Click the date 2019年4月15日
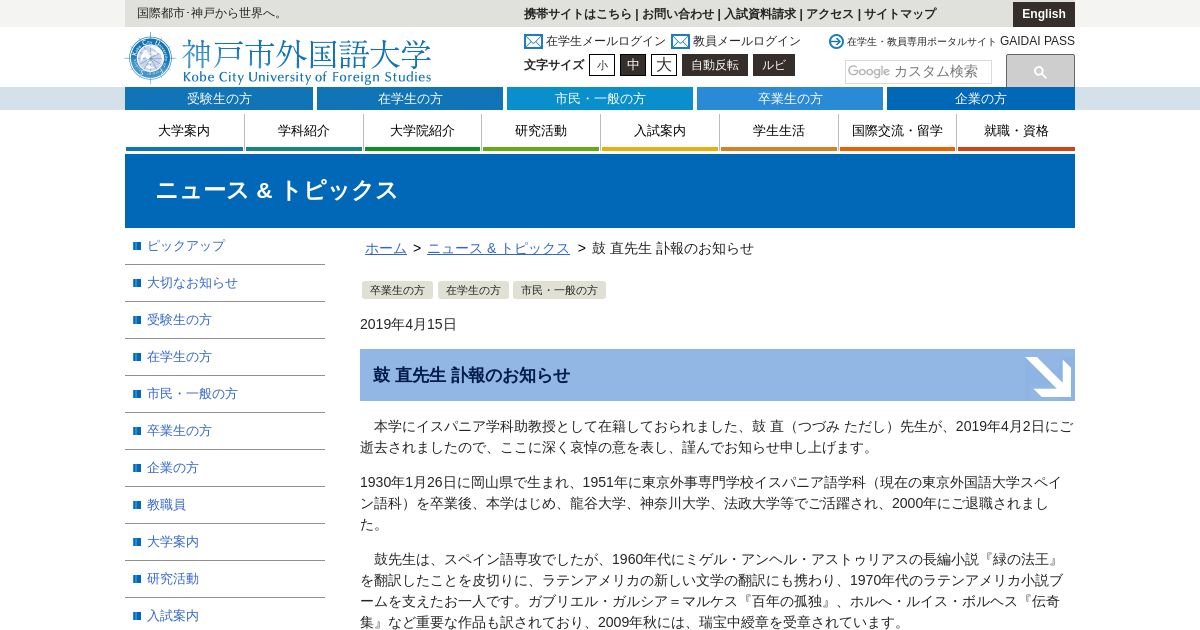Image resolution: width=1200 pixels, height=630 pixels. point(408,324)
